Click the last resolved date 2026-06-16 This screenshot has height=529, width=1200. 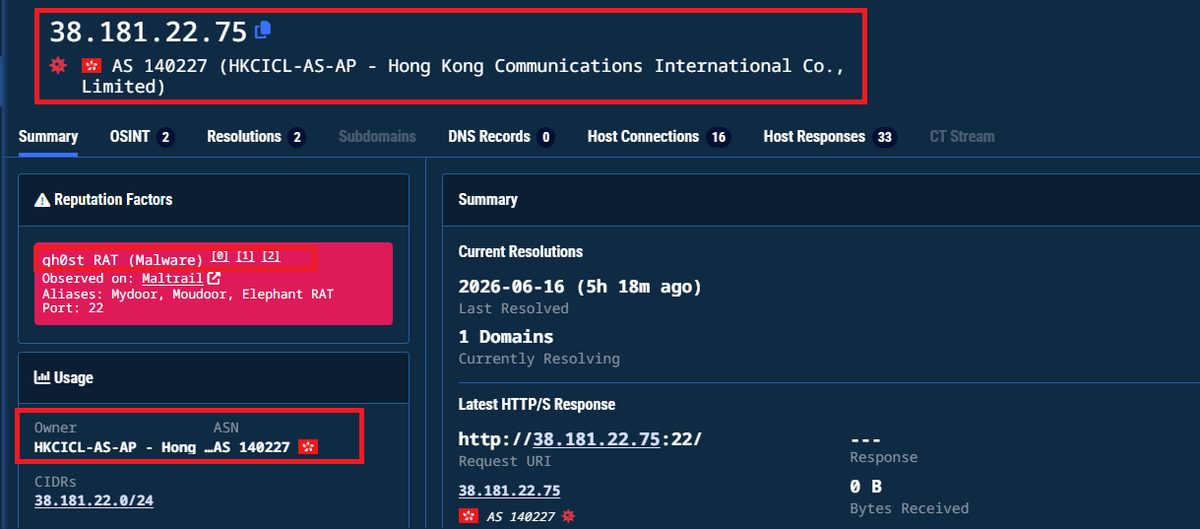pos(580,287)
